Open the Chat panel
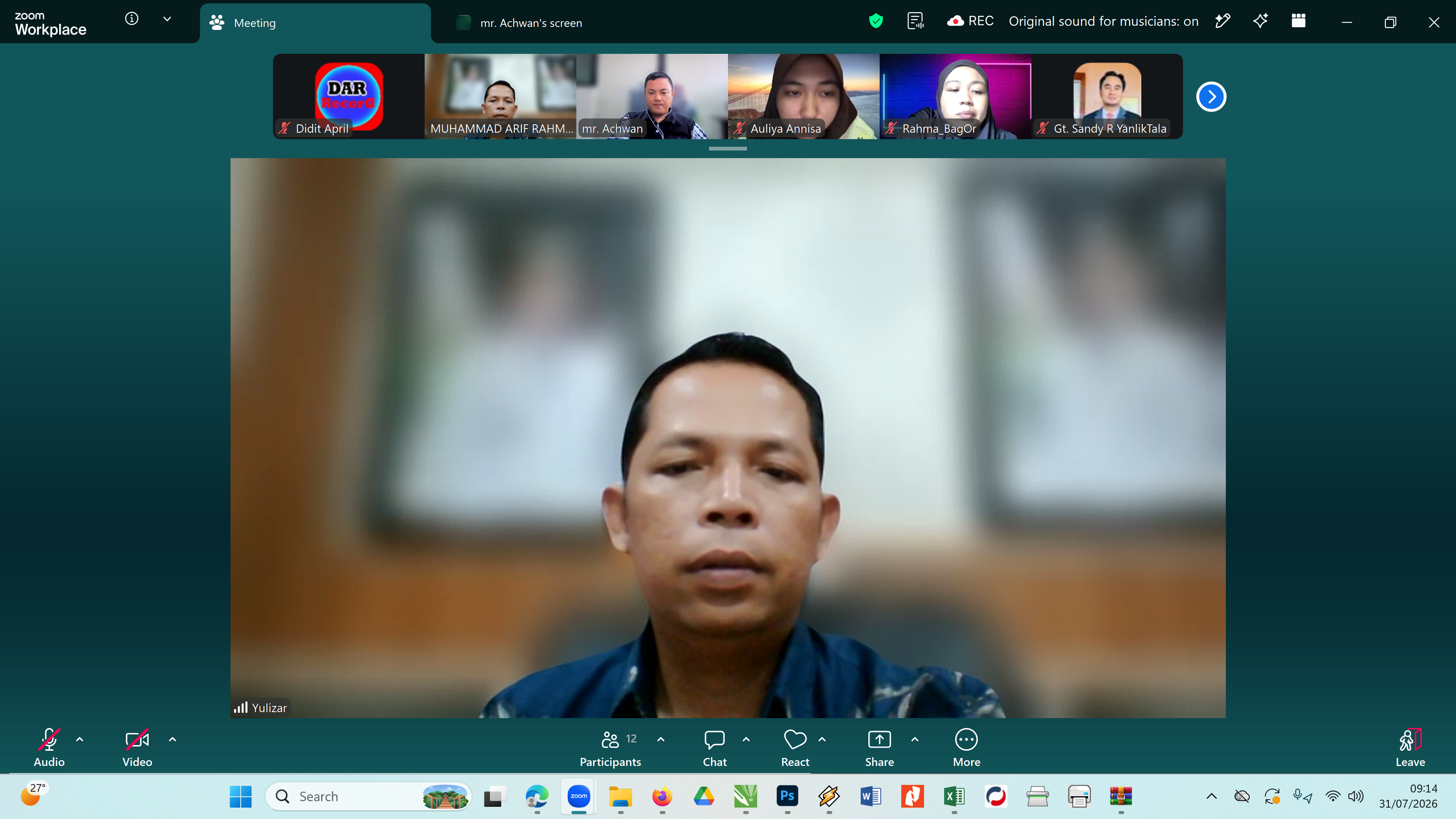The width and height of the screenshot is (1456, 819). (714, 747)
